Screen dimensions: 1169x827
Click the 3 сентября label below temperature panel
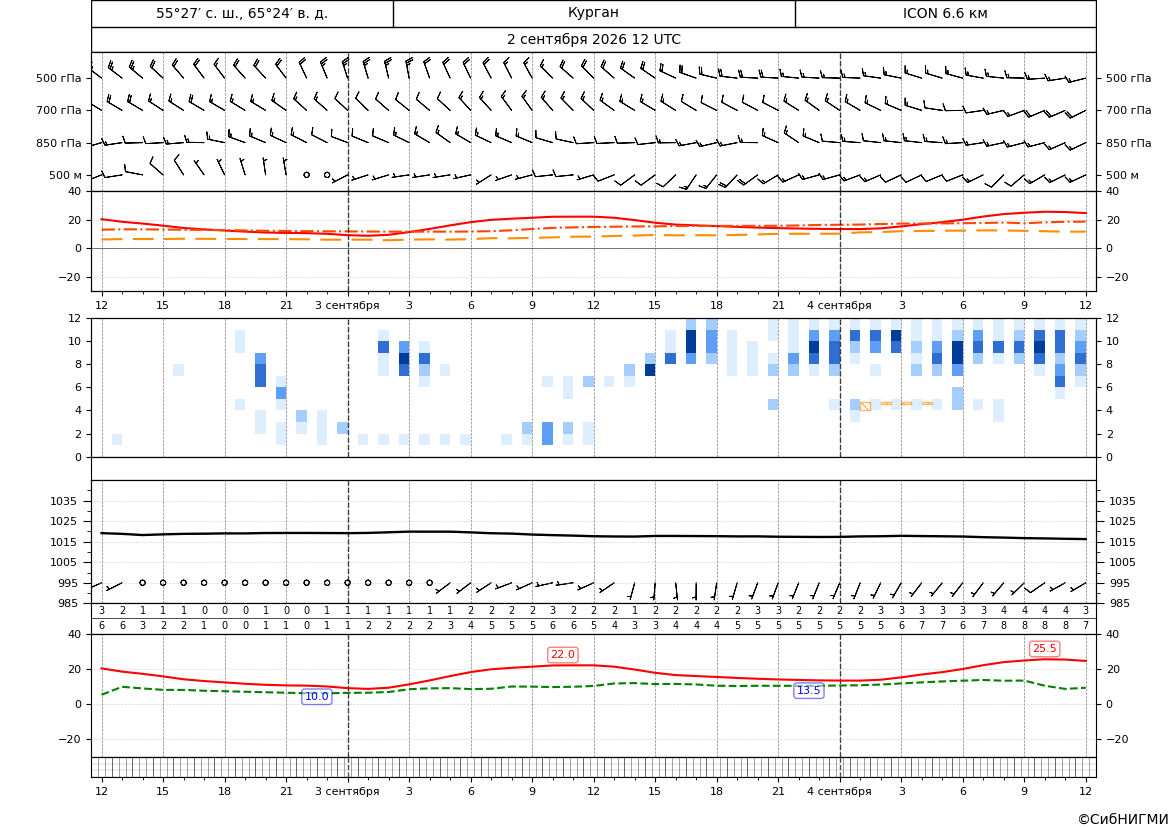point(347,305)
